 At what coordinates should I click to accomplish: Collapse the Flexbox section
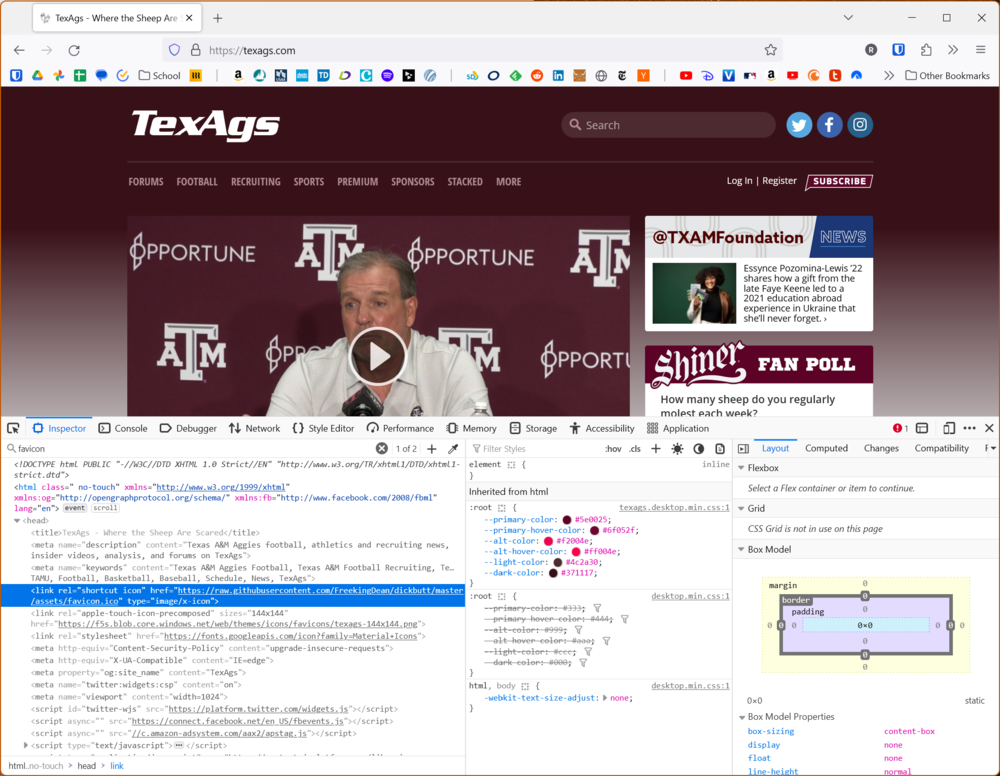coord(741,468)
